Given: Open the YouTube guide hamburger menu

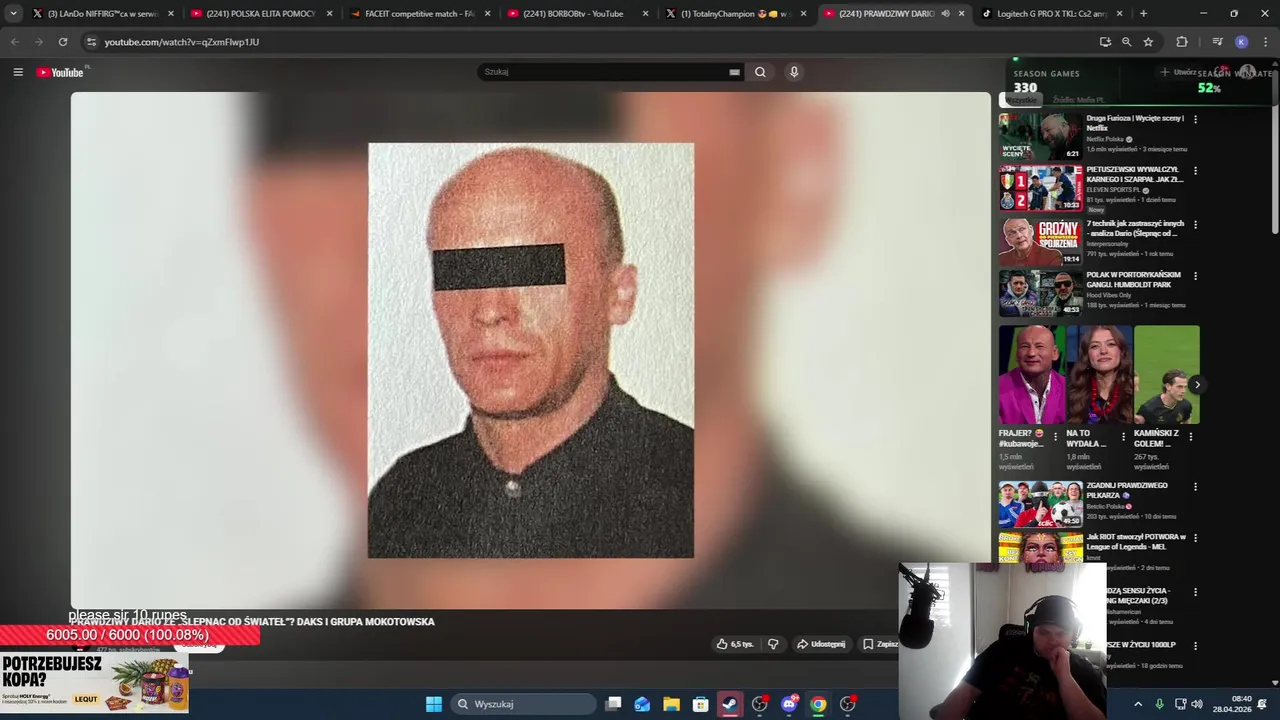Looking at the screenshot, I should [18, 72].
